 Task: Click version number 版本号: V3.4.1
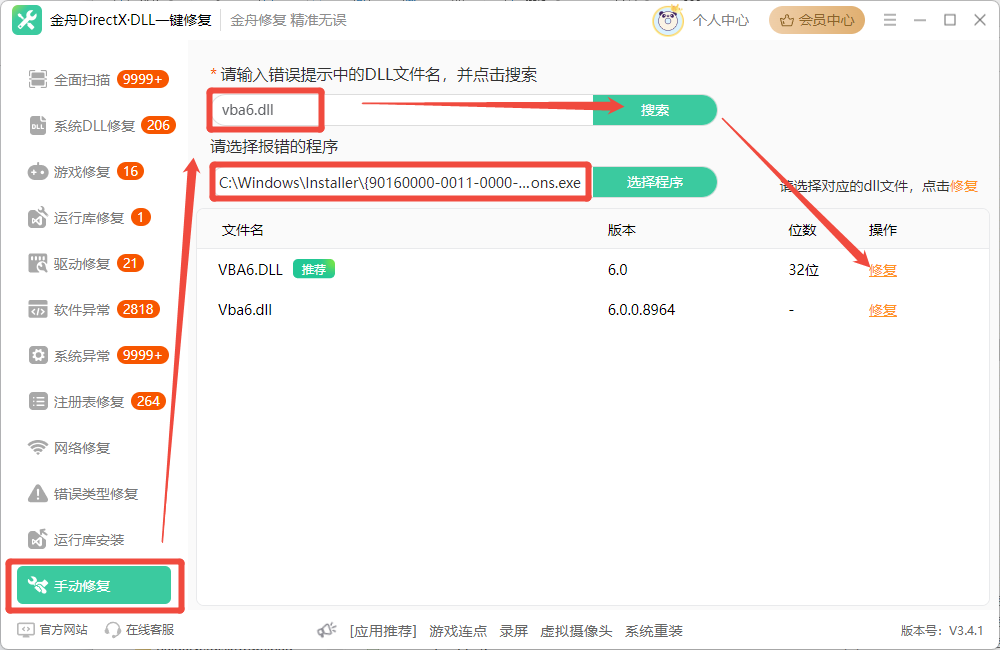coord(941,631)
